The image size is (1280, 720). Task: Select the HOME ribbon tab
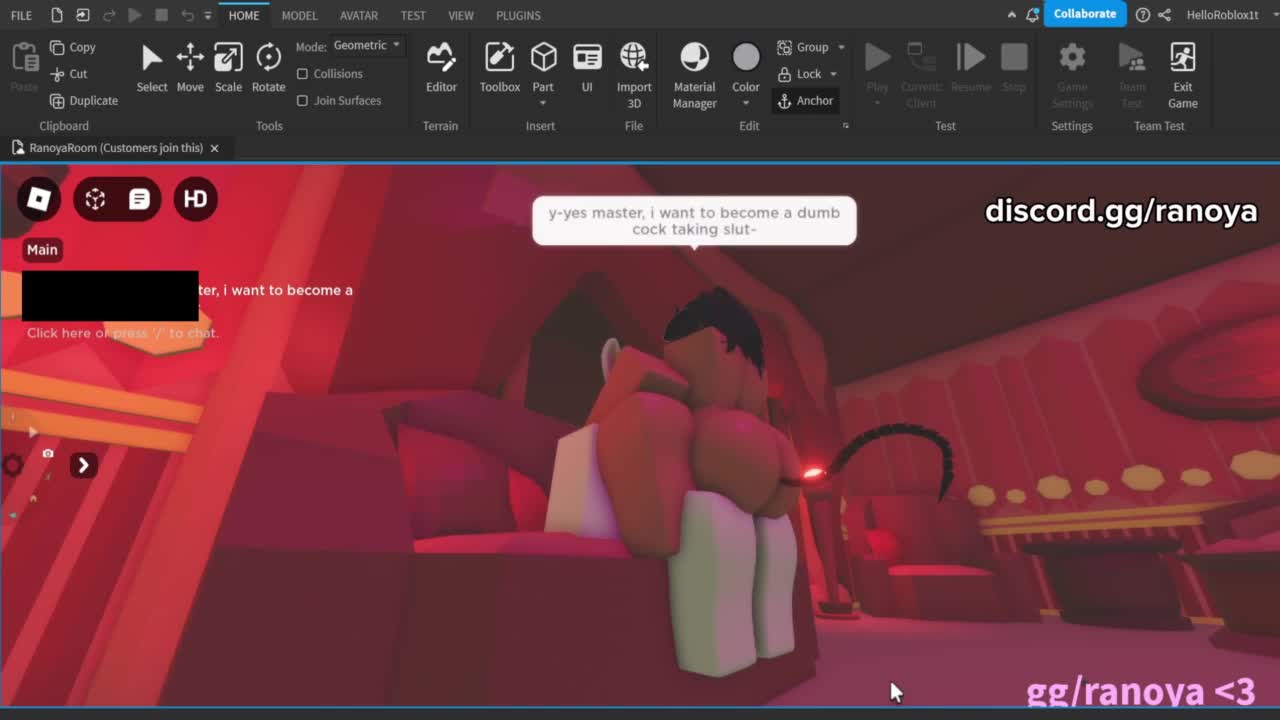point(244,15)
